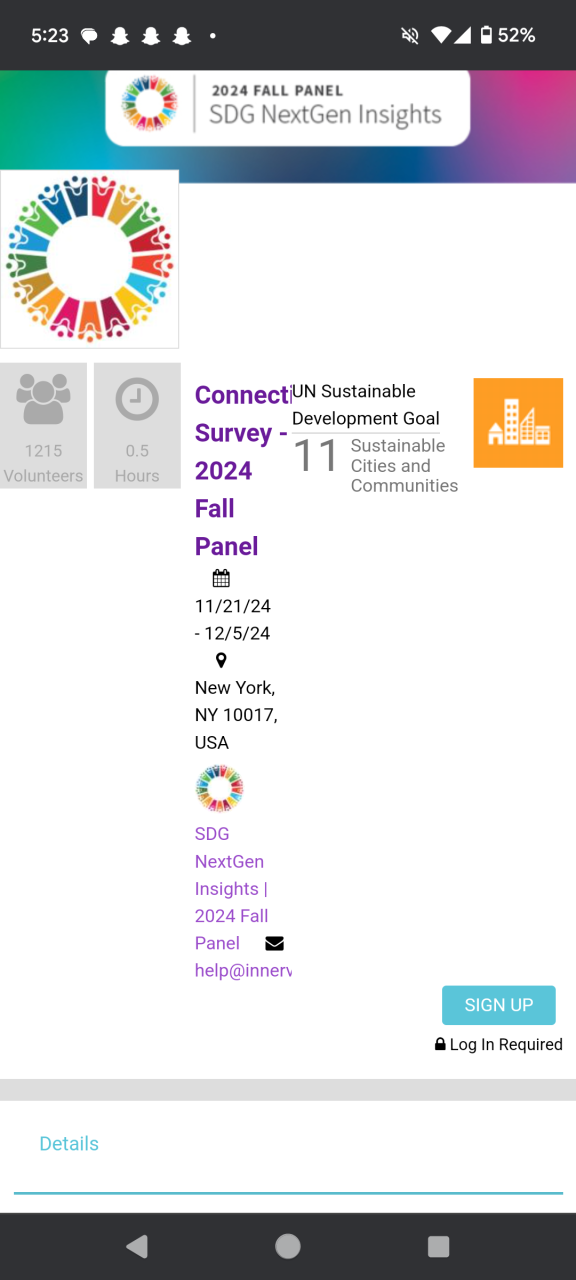Image resolution: width=576 pixels, height=1280 pixels.
Task: Tap the location pin icon
Action: tap(221, 660)
